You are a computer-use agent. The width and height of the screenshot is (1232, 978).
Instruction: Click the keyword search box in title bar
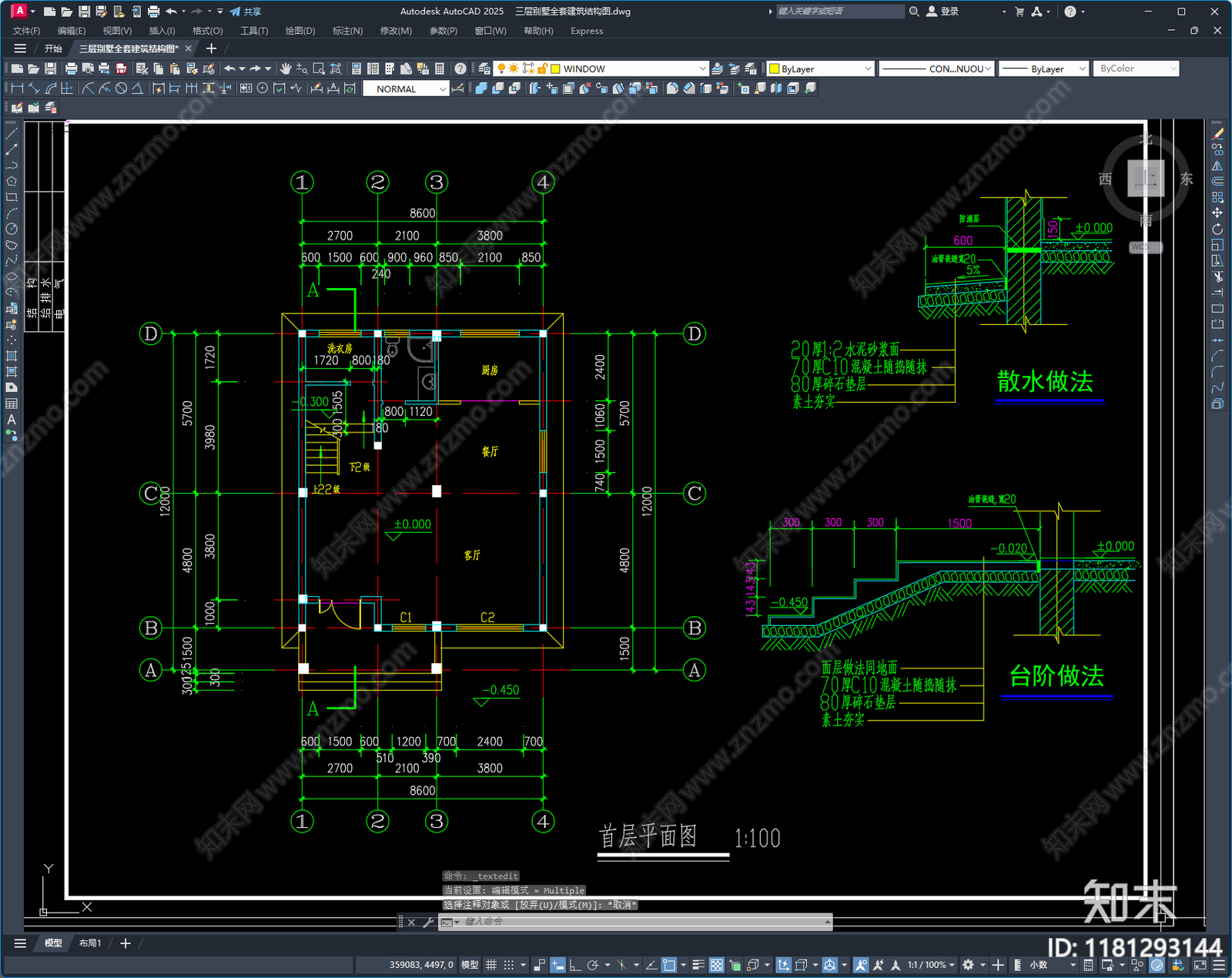click(x=839, y=12)
